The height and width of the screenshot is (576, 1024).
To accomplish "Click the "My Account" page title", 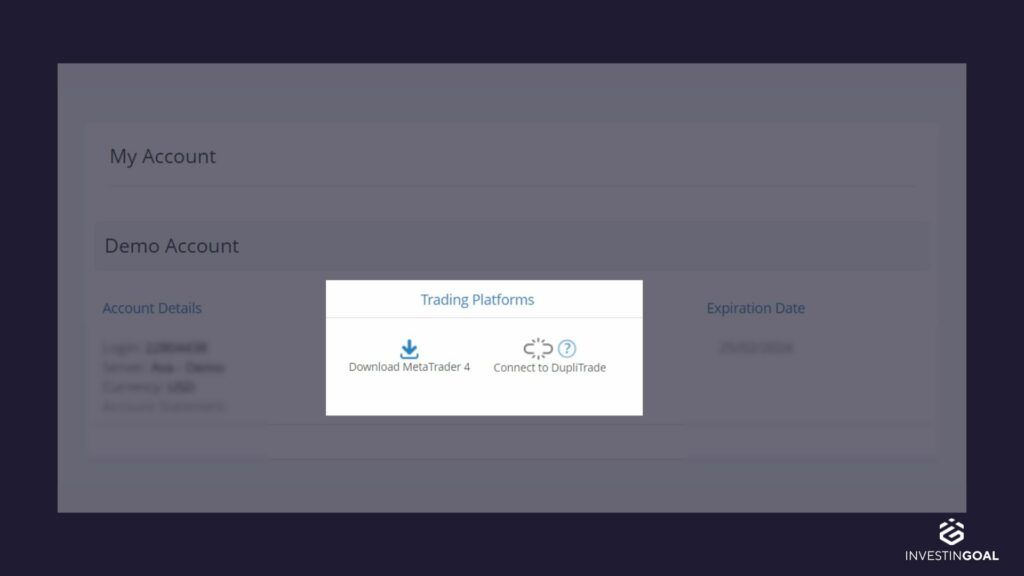I will coord(163,157).
